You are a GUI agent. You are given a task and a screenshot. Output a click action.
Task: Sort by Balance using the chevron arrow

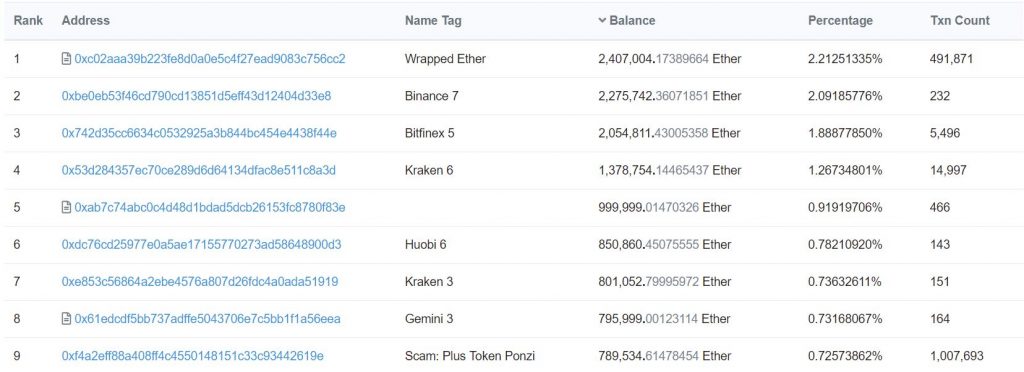coord(602,20)
